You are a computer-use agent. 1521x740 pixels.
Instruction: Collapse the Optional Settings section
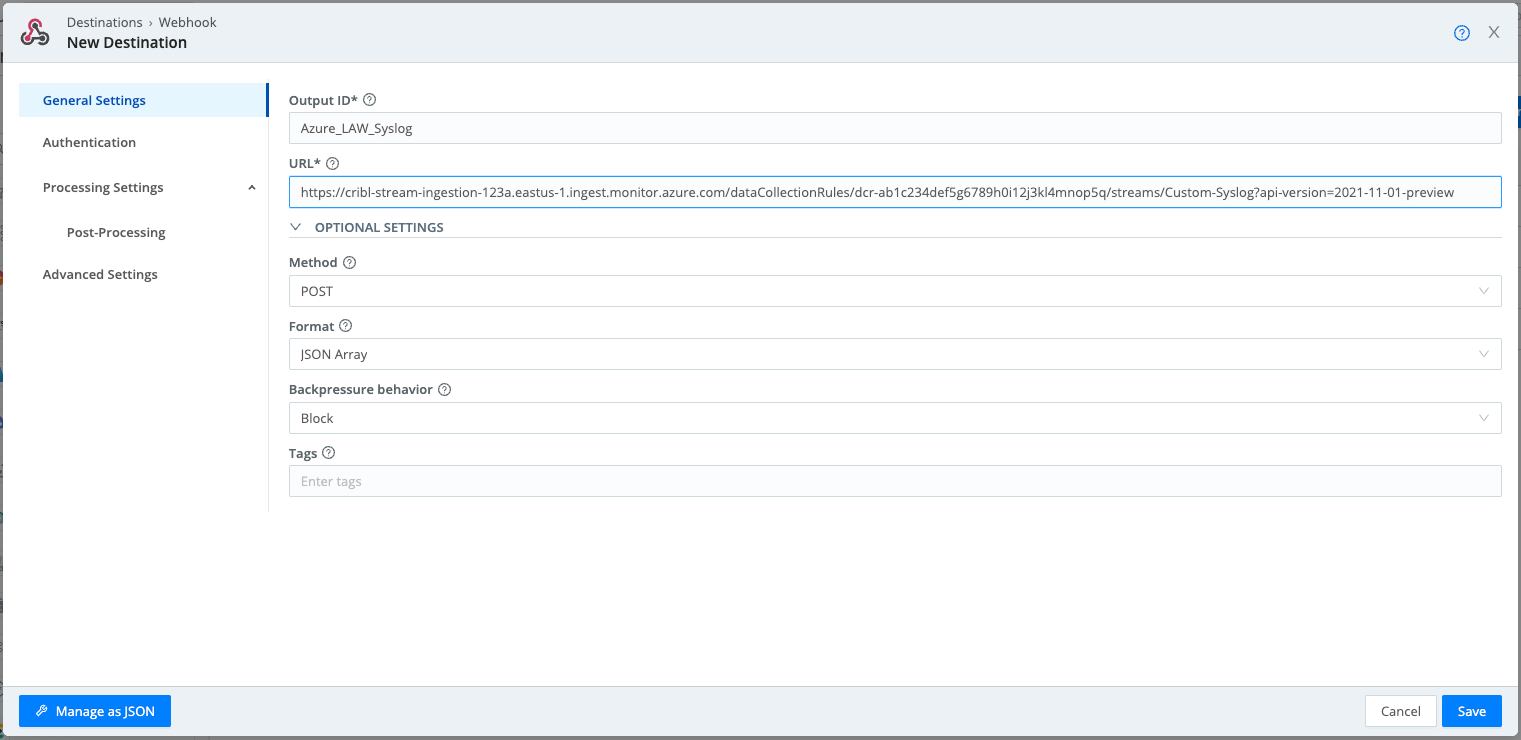pos(295,227)
